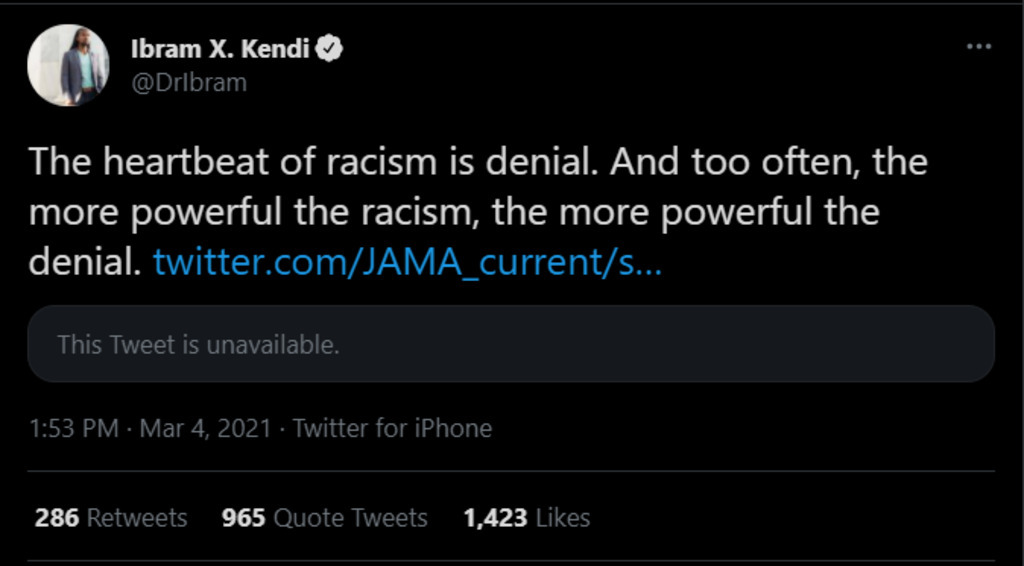This screenshot has height=566, width=1024.
Task: Click the "This Tweet is unavailable" card
Action: click(x=511, y=344)
